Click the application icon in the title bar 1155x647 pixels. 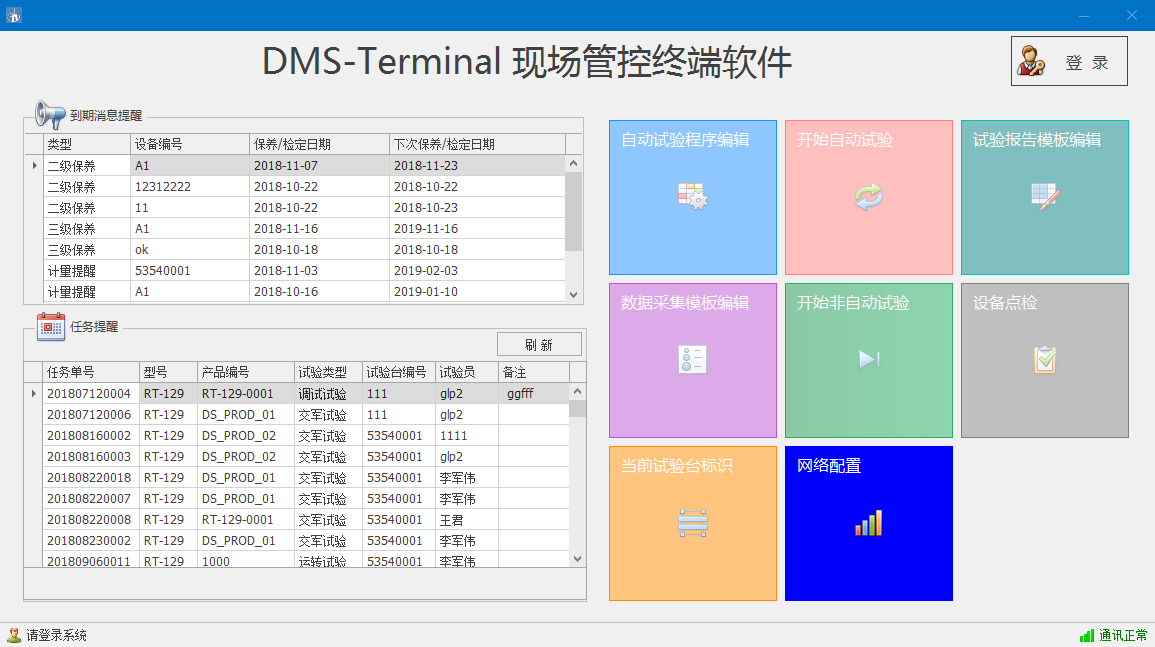pyautogui.click(x=13, y=15)
